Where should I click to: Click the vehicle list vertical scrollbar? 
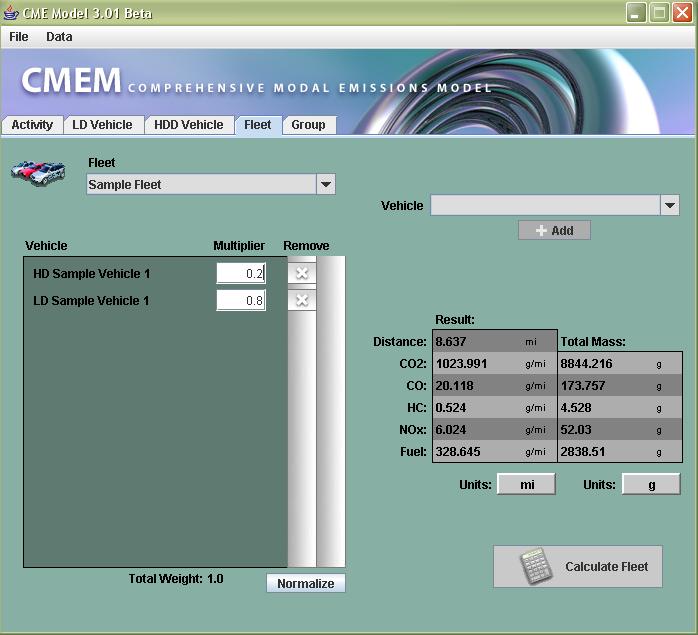click(x=330, y=410)
